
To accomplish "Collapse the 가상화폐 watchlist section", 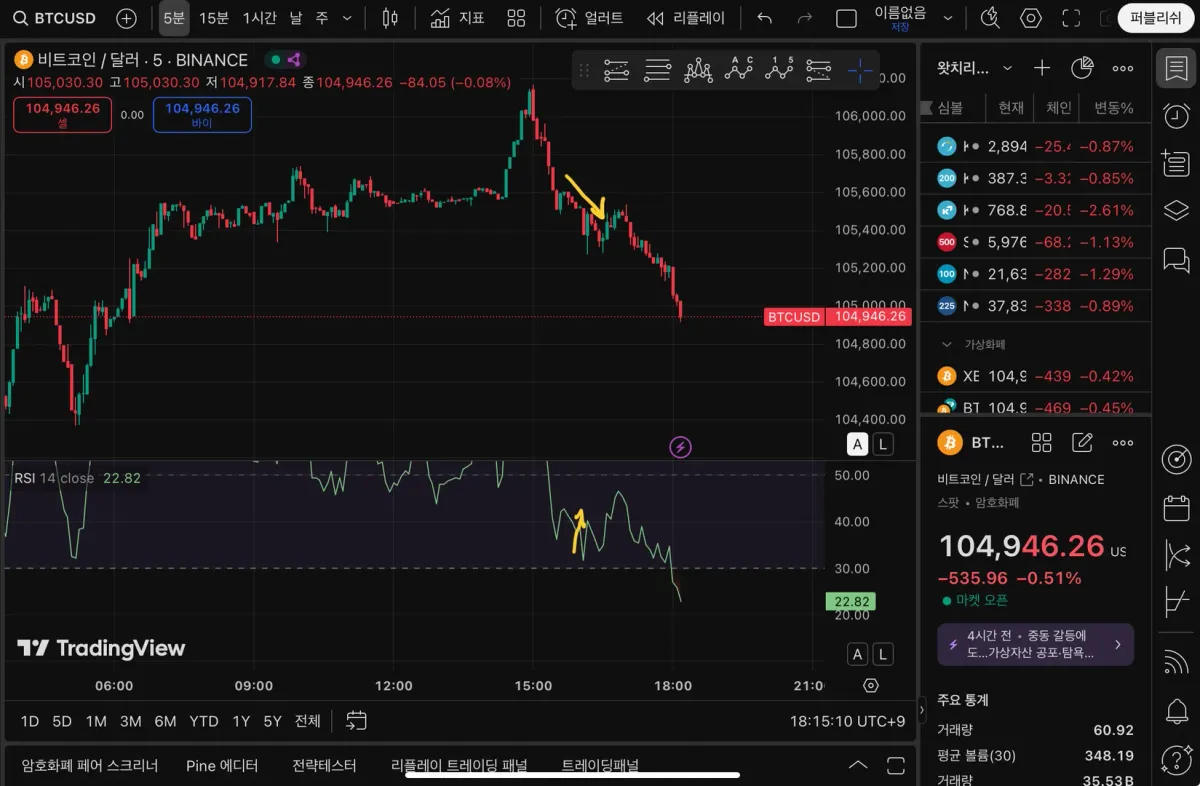I will [947, 344].
